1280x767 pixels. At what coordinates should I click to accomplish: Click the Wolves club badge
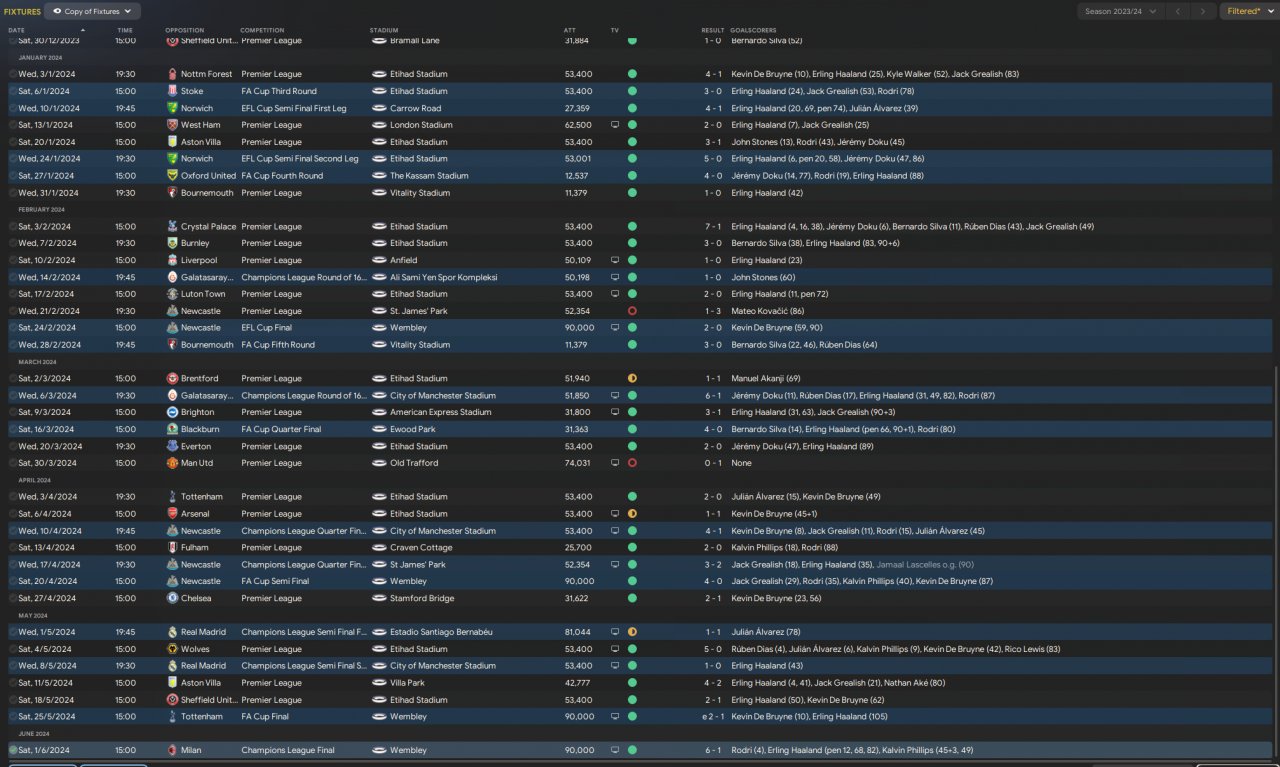pyautogui.click(x=173, y=649)
